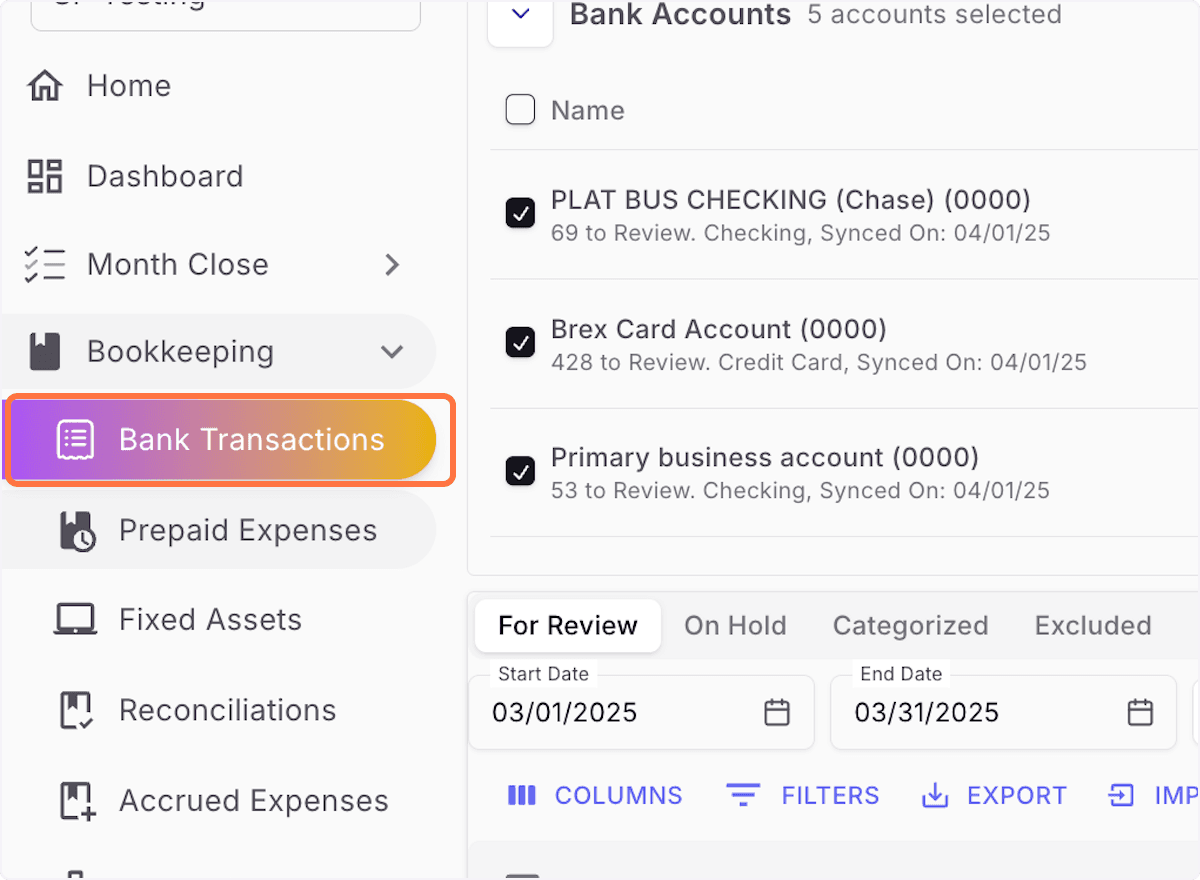Image resolution: width=1200 pixels, height=880 pixels.
Task: Open Dashboard via its grid icon
Action: coord(44,176)
